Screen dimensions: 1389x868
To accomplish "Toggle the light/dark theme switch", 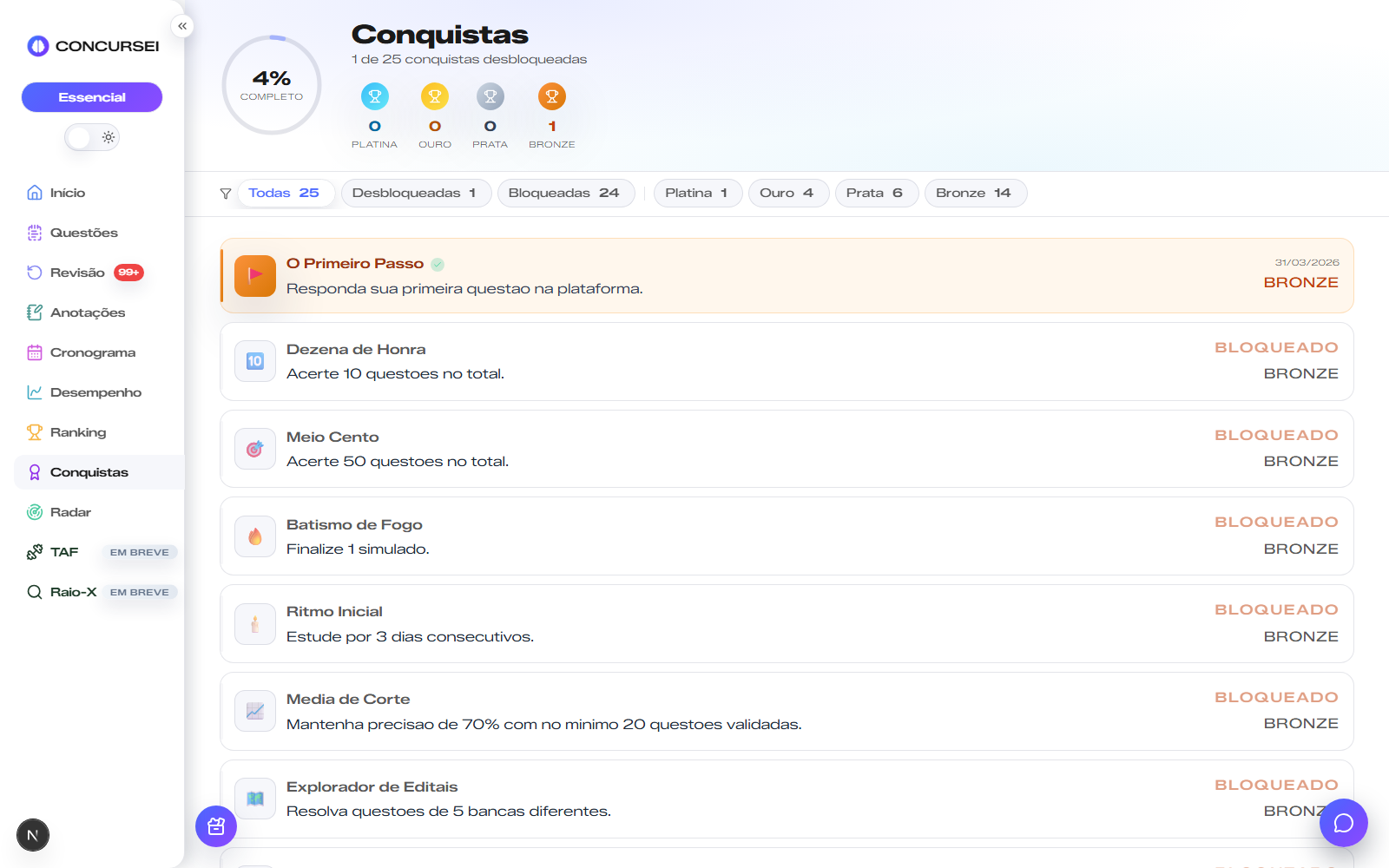I will click(92, 137).
